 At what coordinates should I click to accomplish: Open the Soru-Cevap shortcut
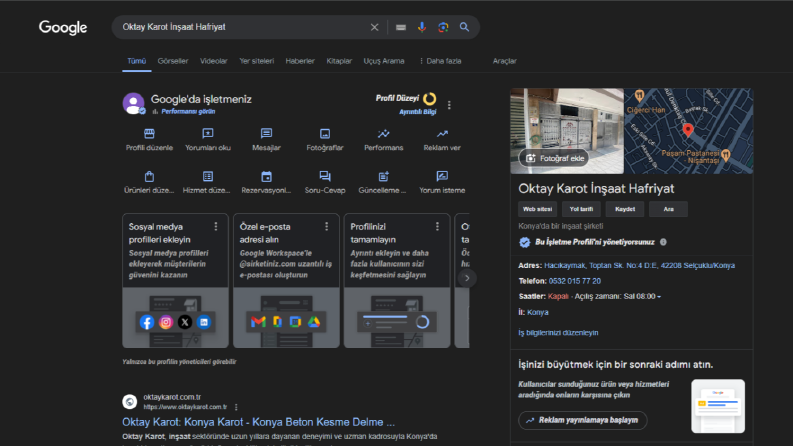[x=325, y=183]
